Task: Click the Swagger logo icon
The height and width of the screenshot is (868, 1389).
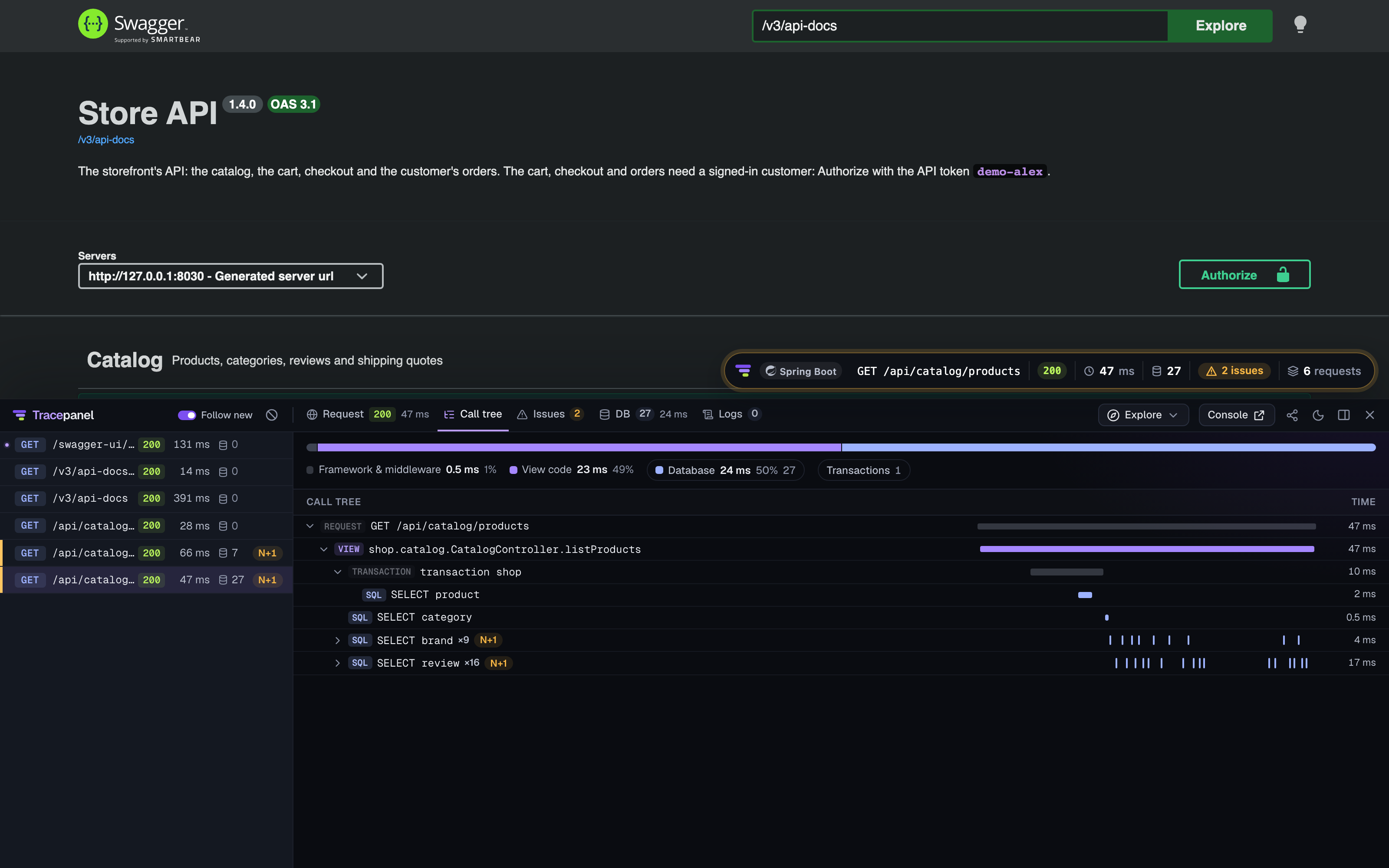Action: point(93,24)
